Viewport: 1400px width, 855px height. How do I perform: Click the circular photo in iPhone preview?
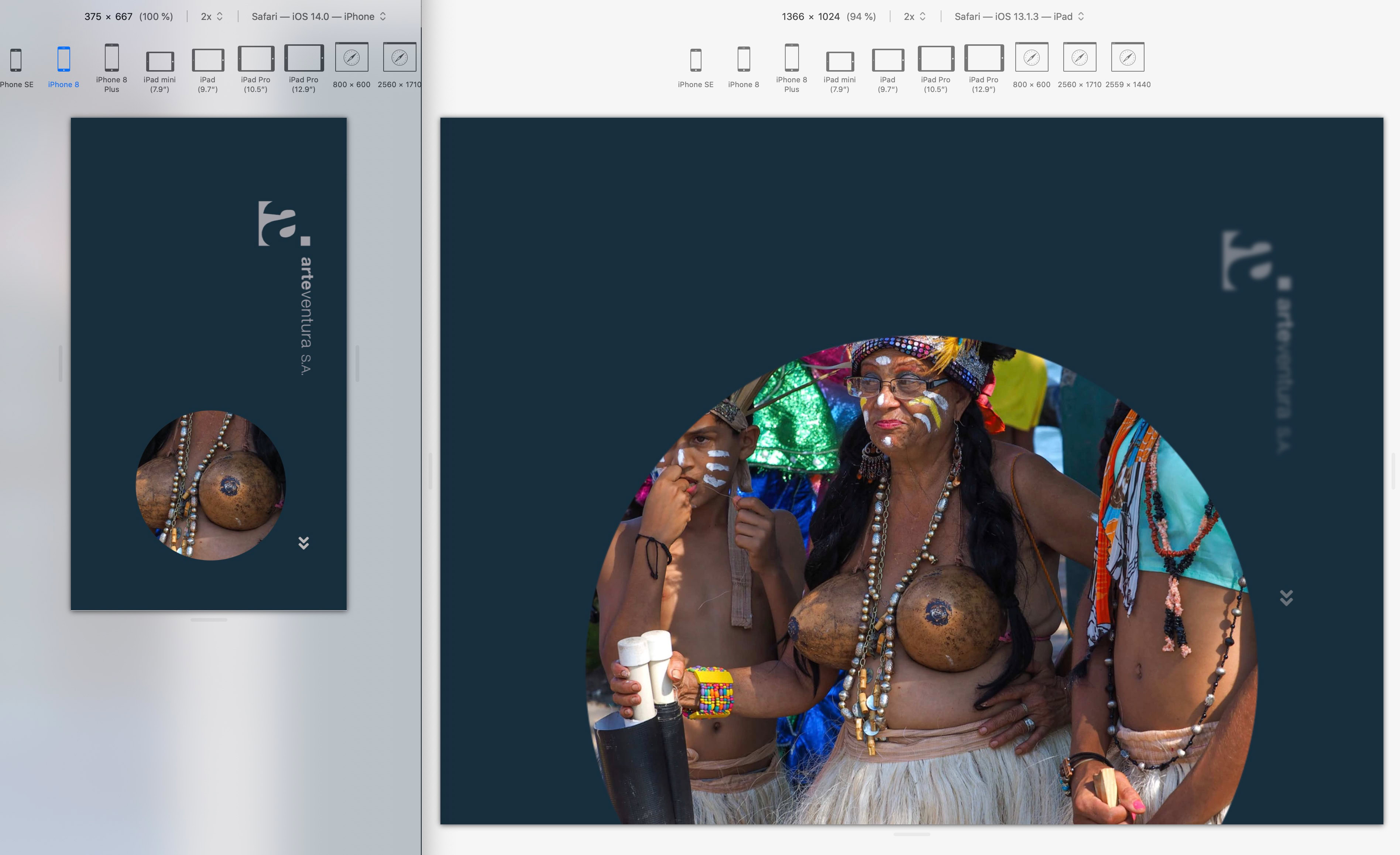[211, 485]
